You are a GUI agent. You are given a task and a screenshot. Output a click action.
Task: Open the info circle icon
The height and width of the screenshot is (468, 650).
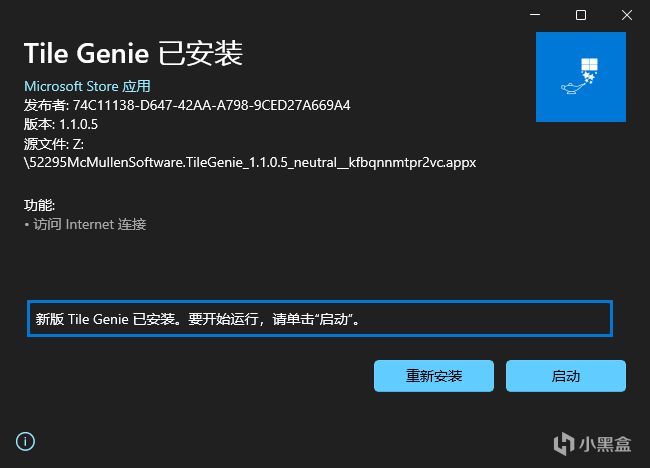[x=25, y=441]
